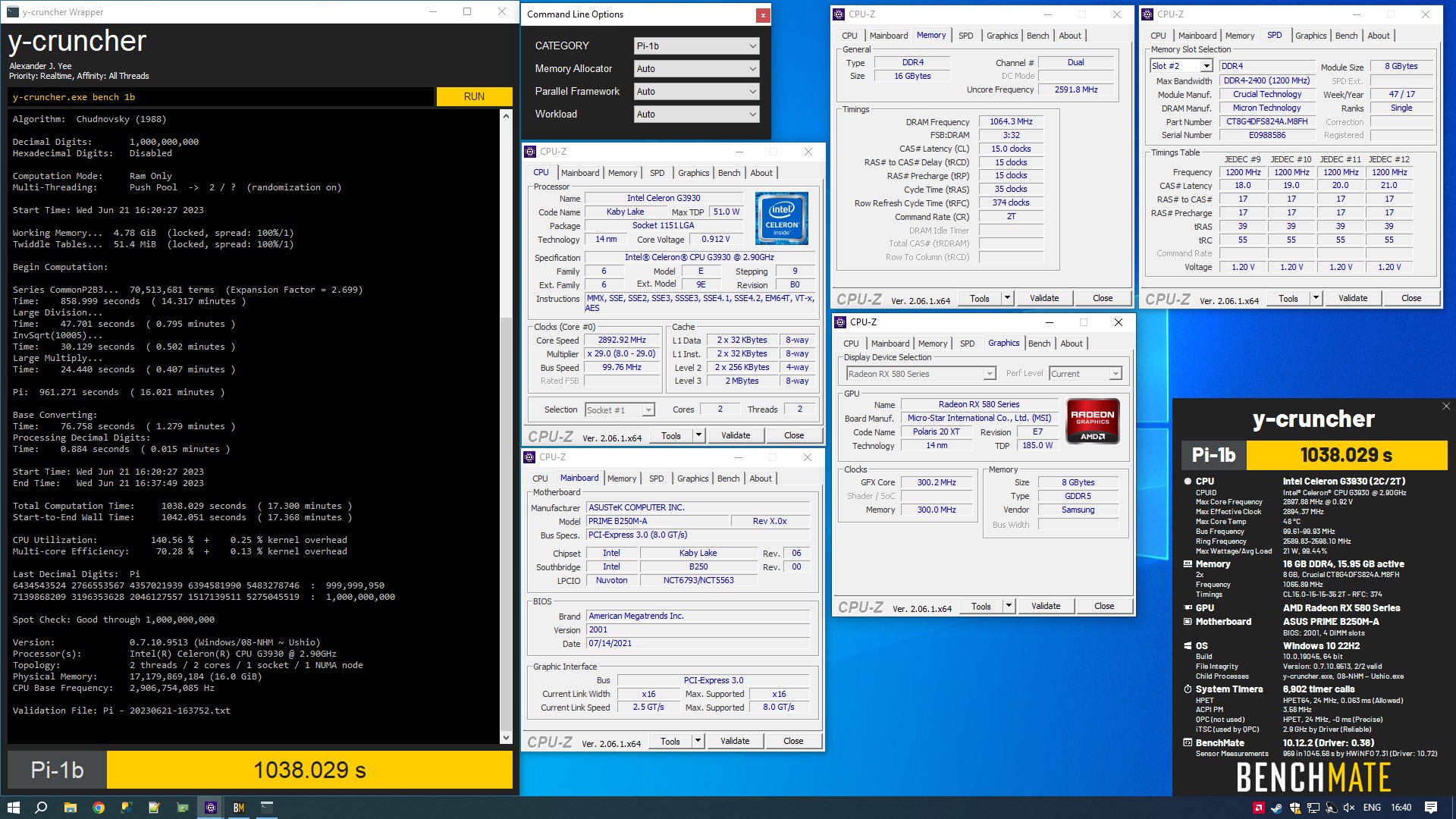The height and width of the screenshot is (819, 1456).
Task: Expand Tools arrow in the Mainboard CPU-Z window
Action: tap(698, 741)
